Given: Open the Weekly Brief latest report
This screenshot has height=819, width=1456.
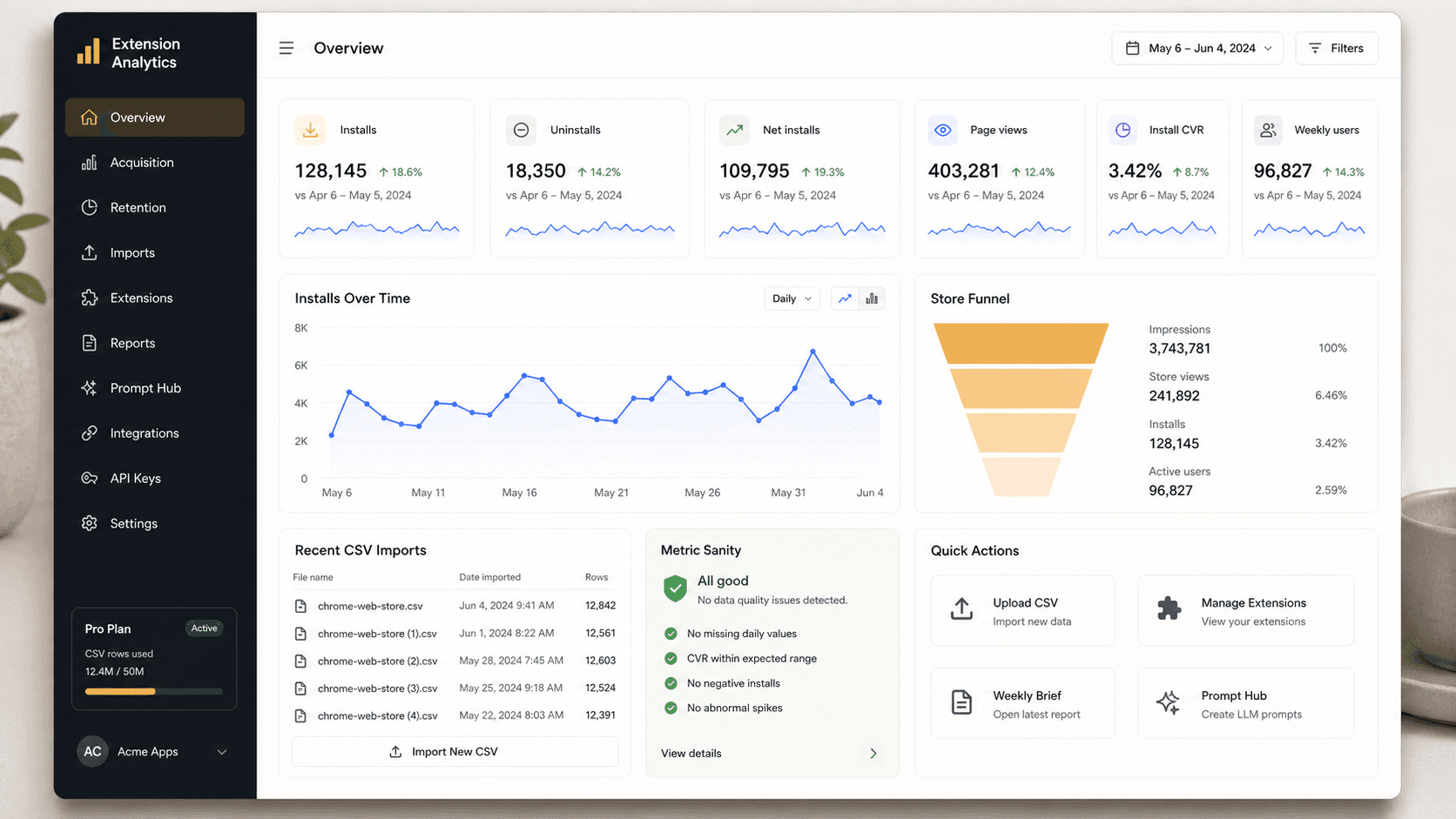Looking at the screenshot, I should click(x=1022, y=703).
